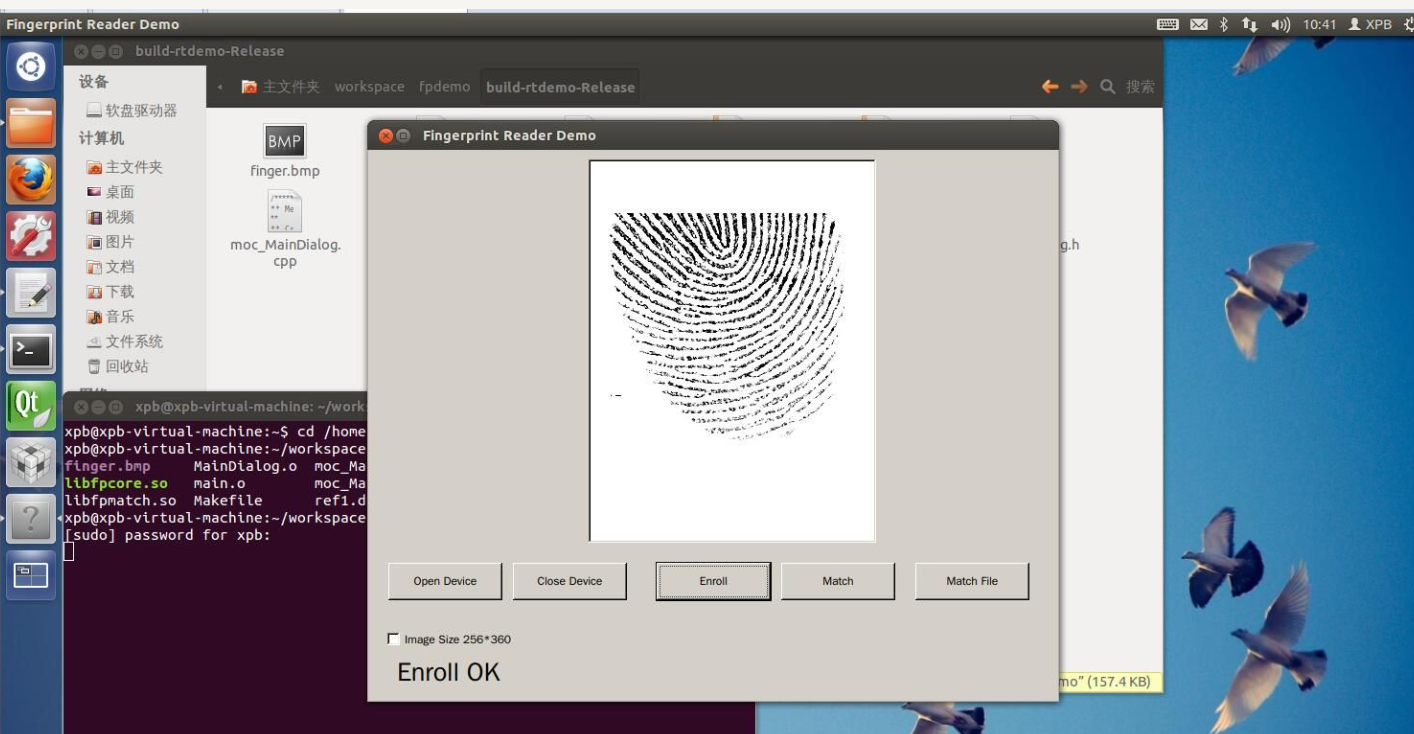Viewport: 1414px width, 734px height.
Task: Click the Close Device button
Action: [569, 580]
